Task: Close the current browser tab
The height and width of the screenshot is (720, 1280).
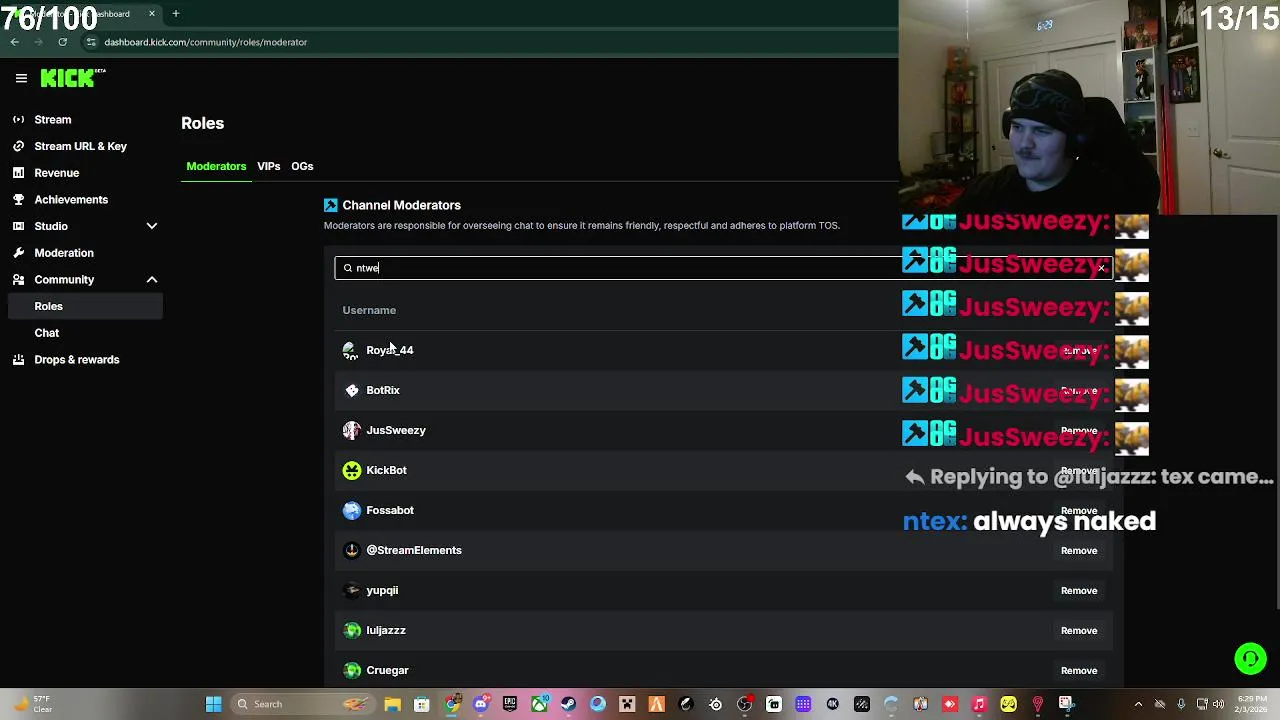Action: (152, 14)
